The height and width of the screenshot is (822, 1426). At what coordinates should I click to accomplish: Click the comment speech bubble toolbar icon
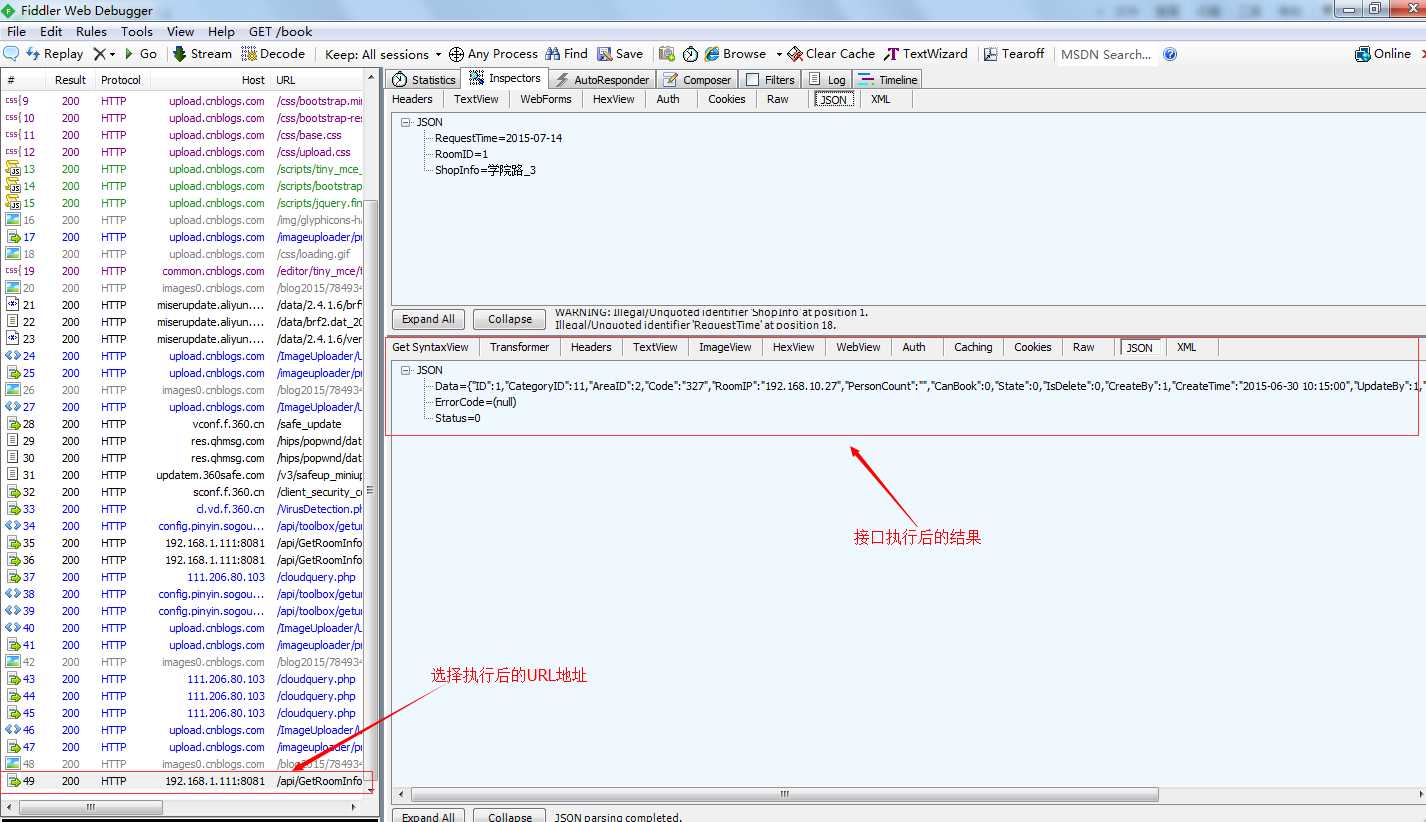coord(12,54)
